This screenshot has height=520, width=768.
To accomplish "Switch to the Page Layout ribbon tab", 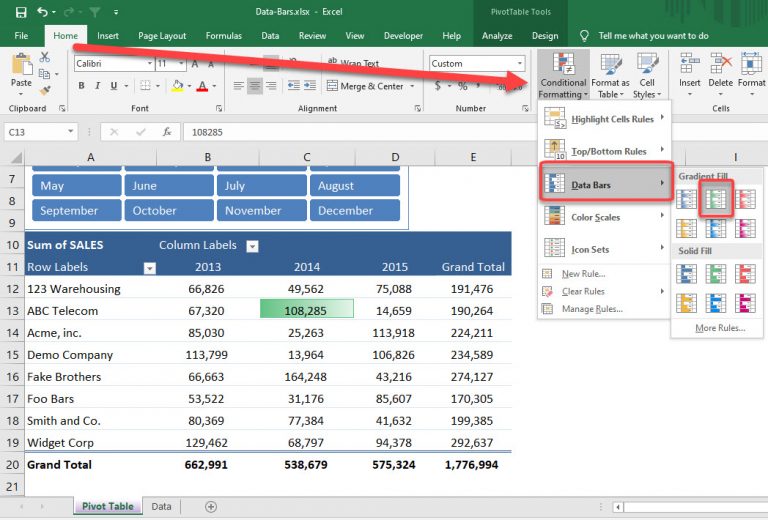I will pyautogui.click(x=161, y=36).
